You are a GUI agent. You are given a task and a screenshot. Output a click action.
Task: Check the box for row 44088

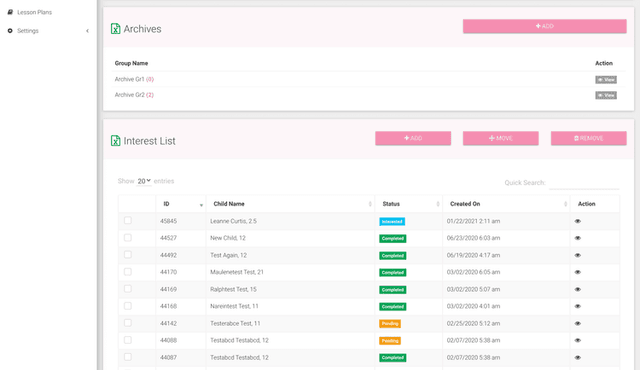pyautogui.click(x=128, y=340)
